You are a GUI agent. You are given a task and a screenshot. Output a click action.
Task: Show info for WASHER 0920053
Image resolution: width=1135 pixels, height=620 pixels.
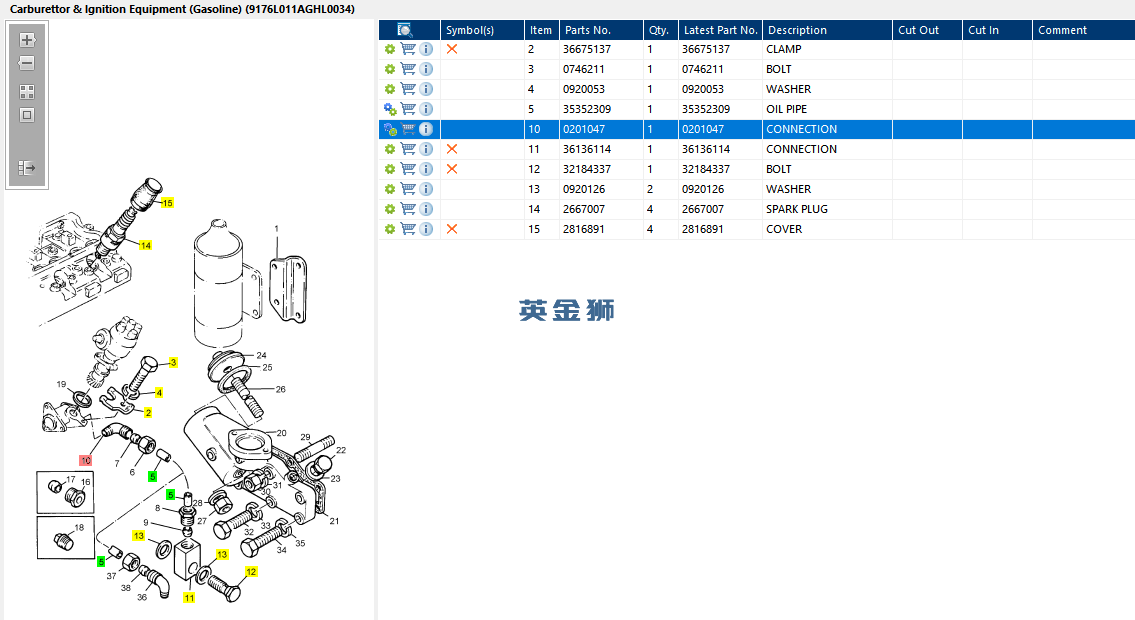[426, 89]
